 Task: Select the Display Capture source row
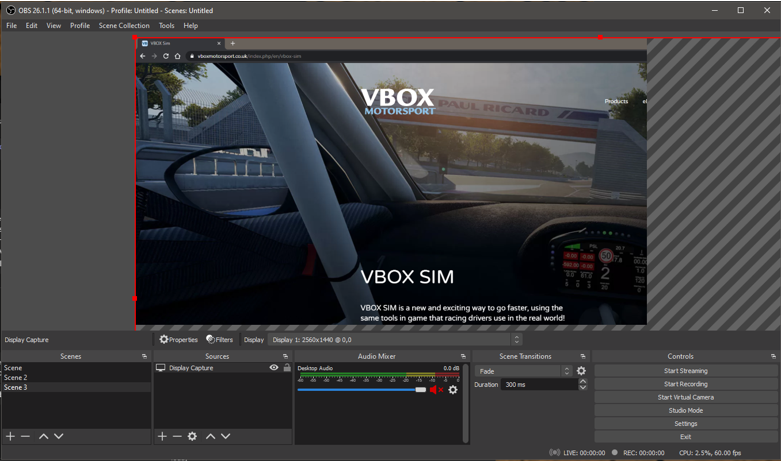[x=223, y=368]
